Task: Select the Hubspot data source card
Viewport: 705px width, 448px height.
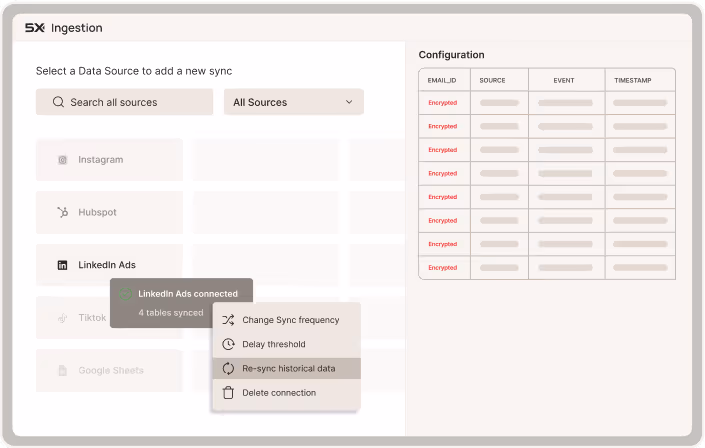Action: tap(109, 212)
